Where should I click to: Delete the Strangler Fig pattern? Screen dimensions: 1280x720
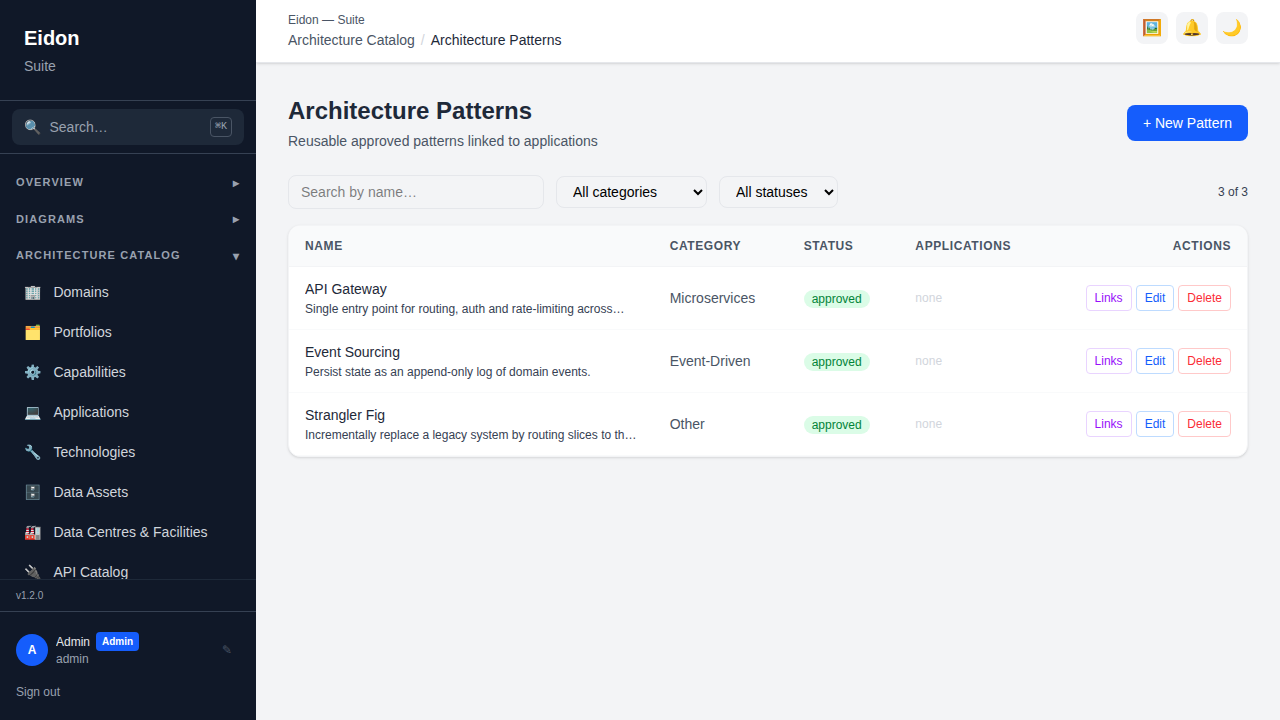(x=1204, y=424)
